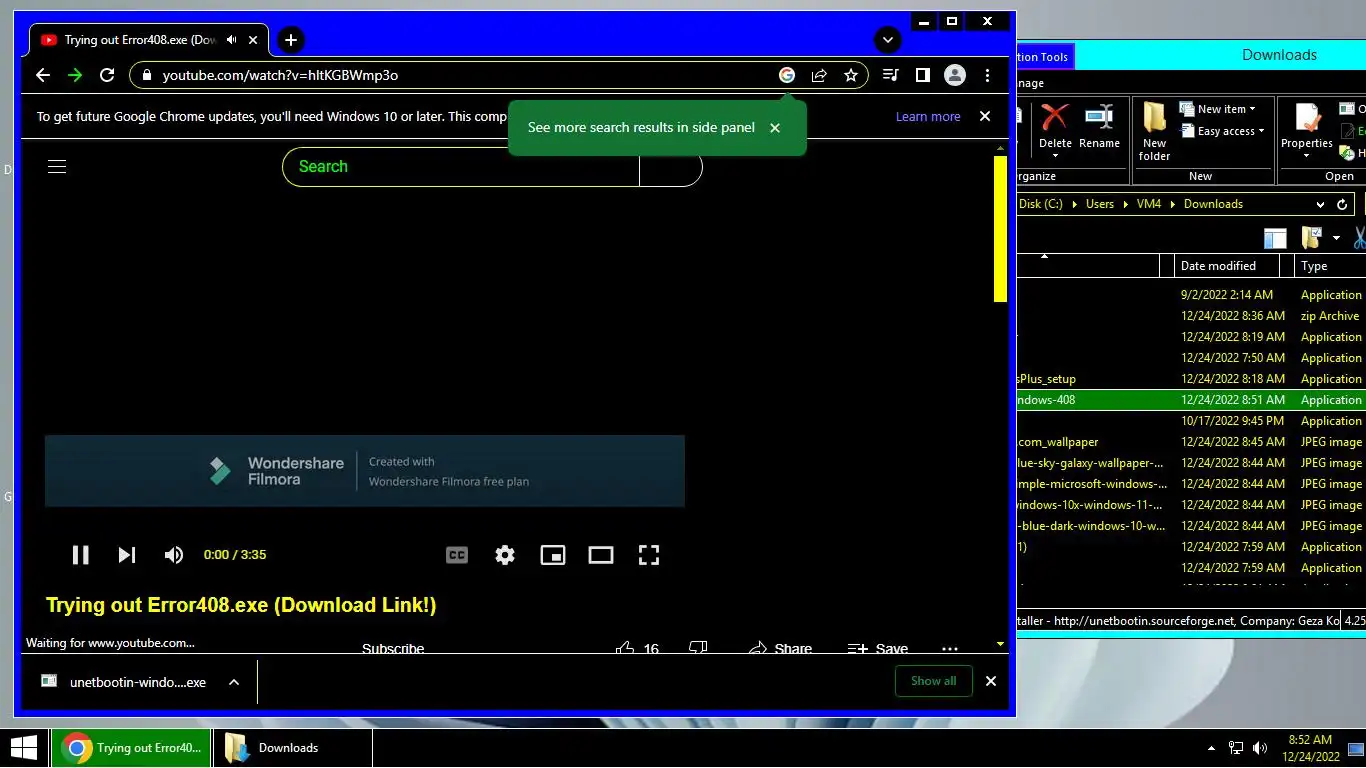Image resolution: width=1366 pixels, height=768 pixels.
Task: Show all downloads in Chrome
Action: (x=933, y=681)
